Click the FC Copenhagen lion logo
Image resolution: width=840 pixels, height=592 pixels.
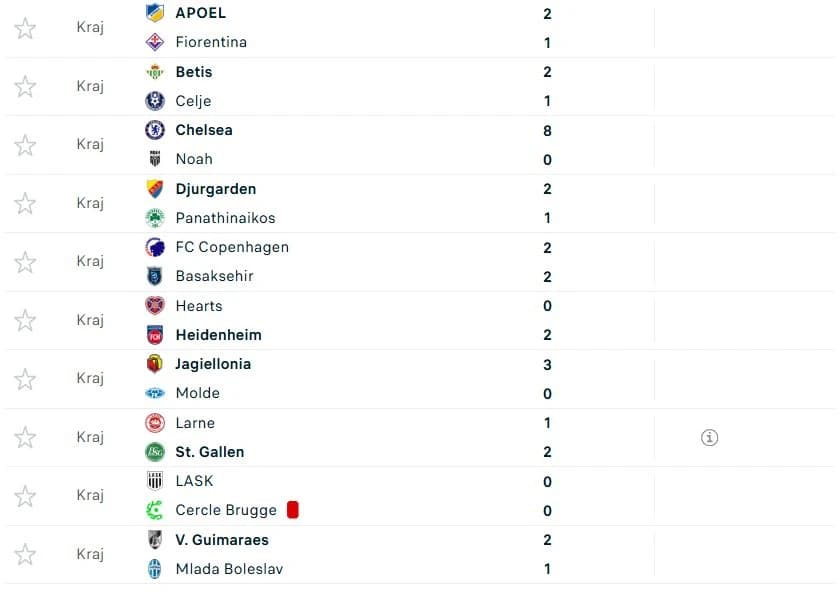coord(155,247)
